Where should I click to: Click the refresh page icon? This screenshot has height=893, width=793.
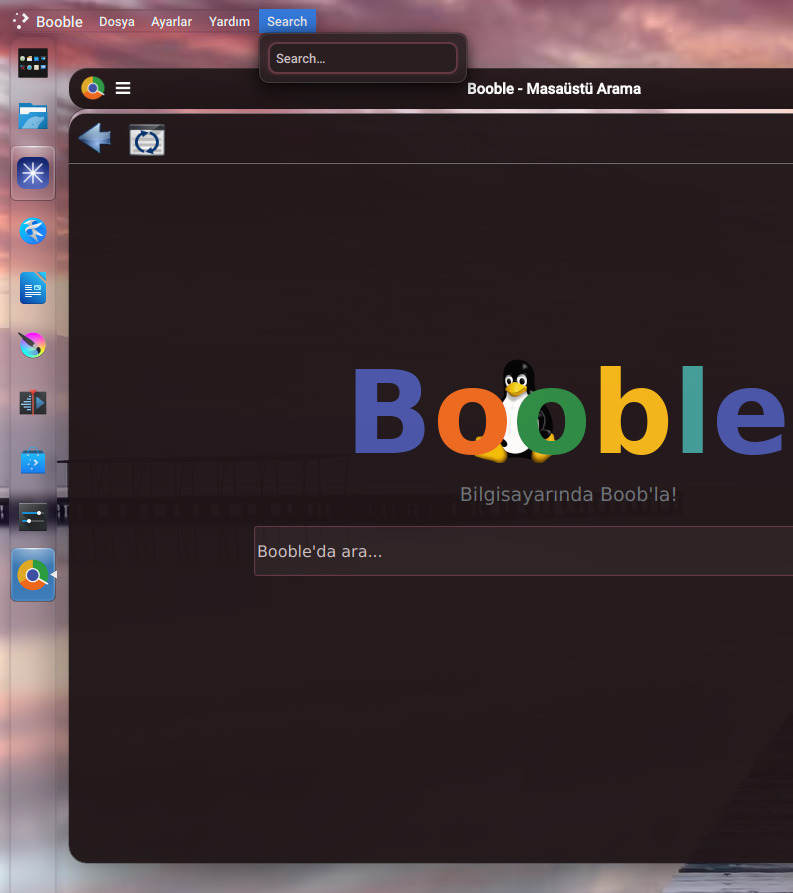click(147, 140)
